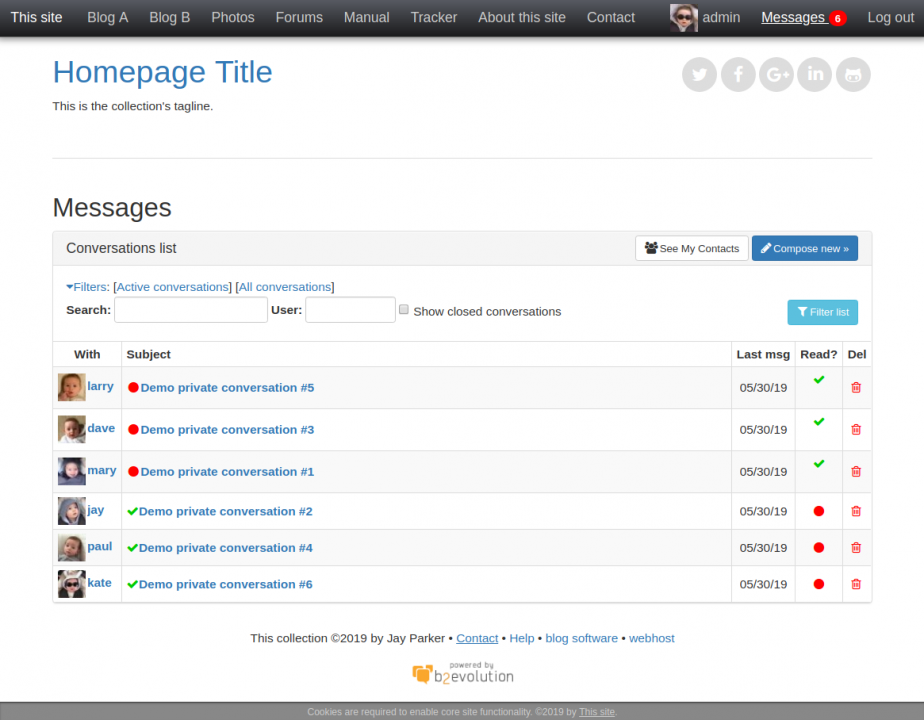
Task: Open the Google Plus social icon
Action: coord(777,75)
